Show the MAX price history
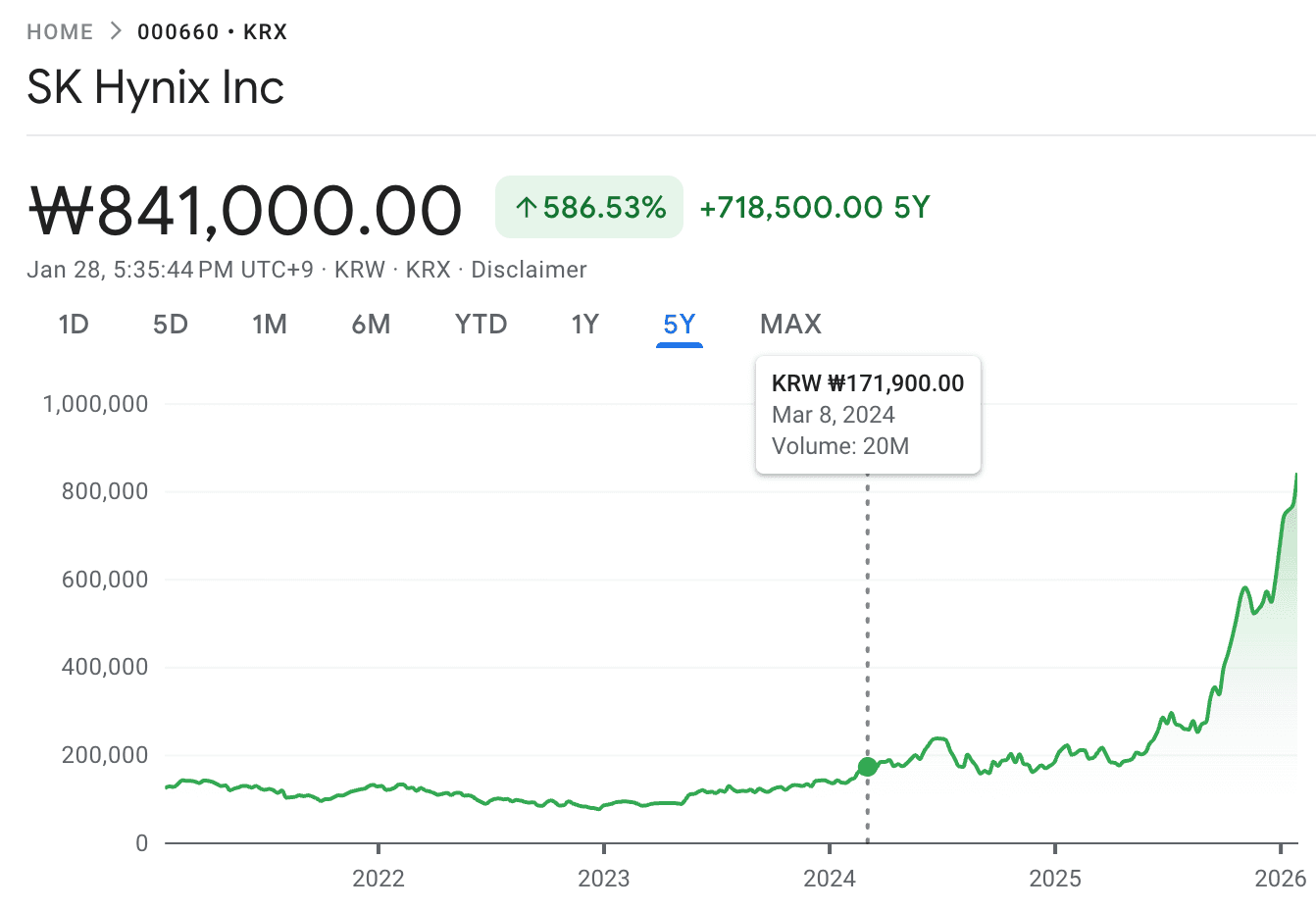 tap(790, 325)
